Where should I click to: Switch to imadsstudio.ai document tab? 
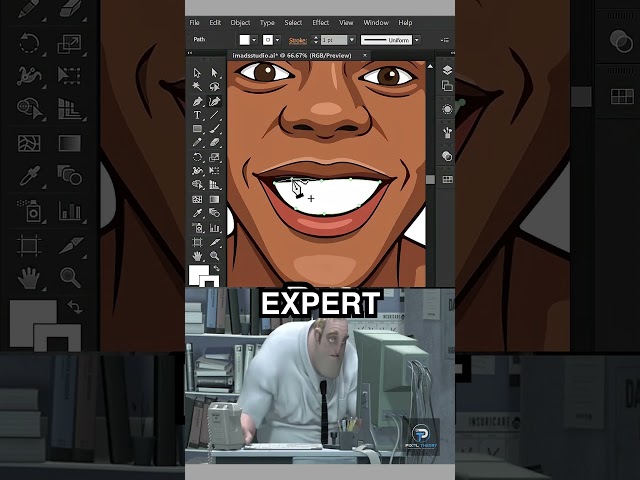292,55
